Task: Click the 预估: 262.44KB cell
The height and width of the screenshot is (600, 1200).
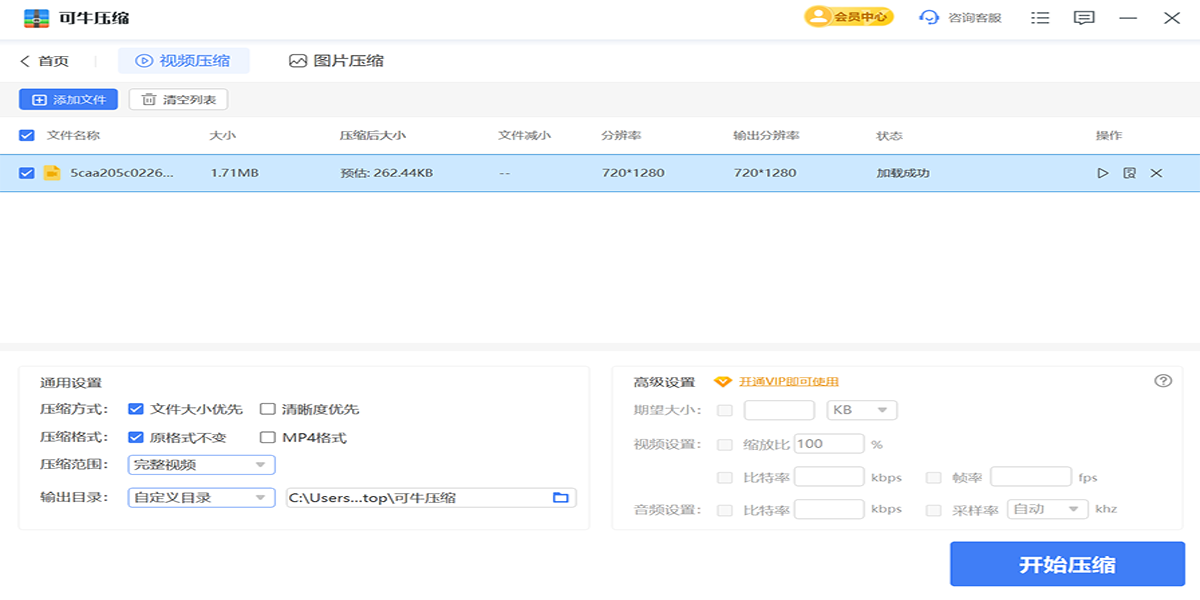Action: click(387, 173)
